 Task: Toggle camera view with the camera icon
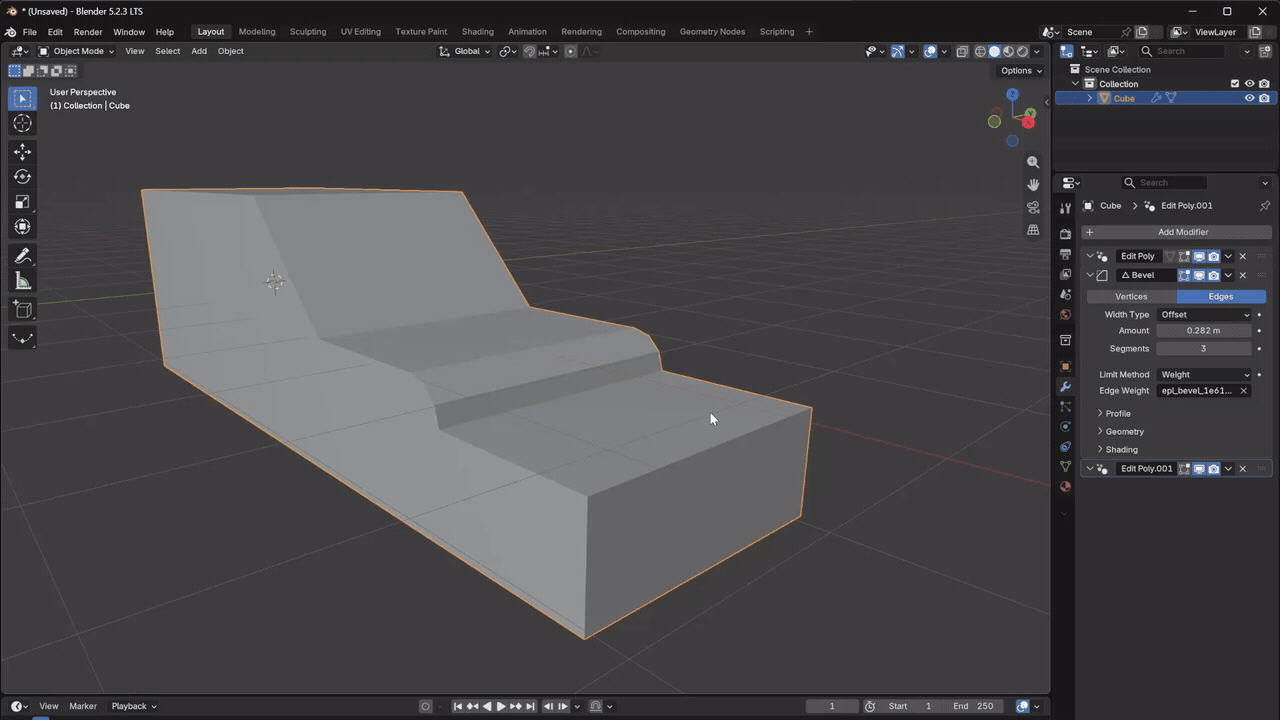click(1033, 208)
